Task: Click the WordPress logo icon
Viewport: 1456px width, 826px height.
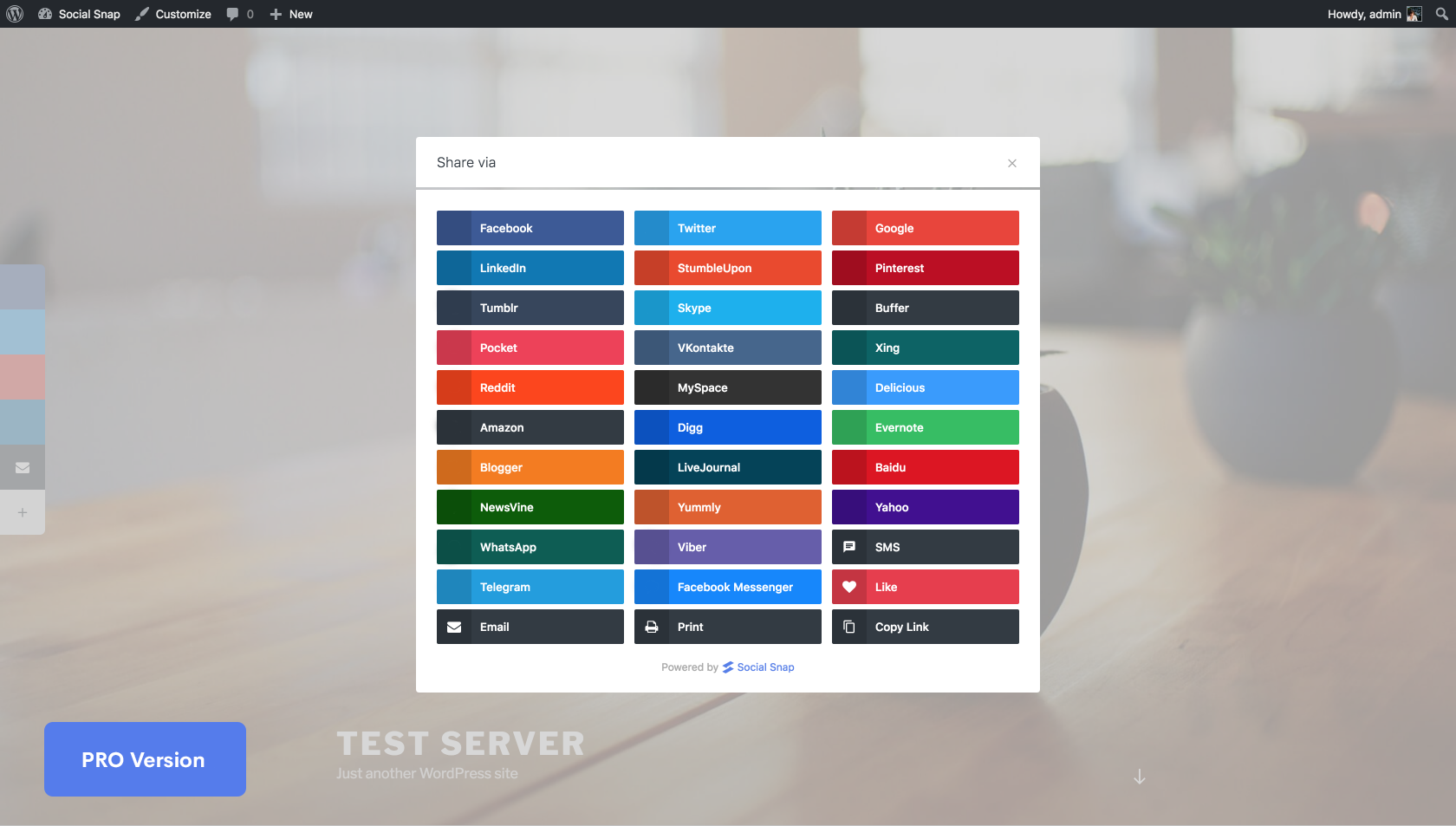Action: (15, 14)
